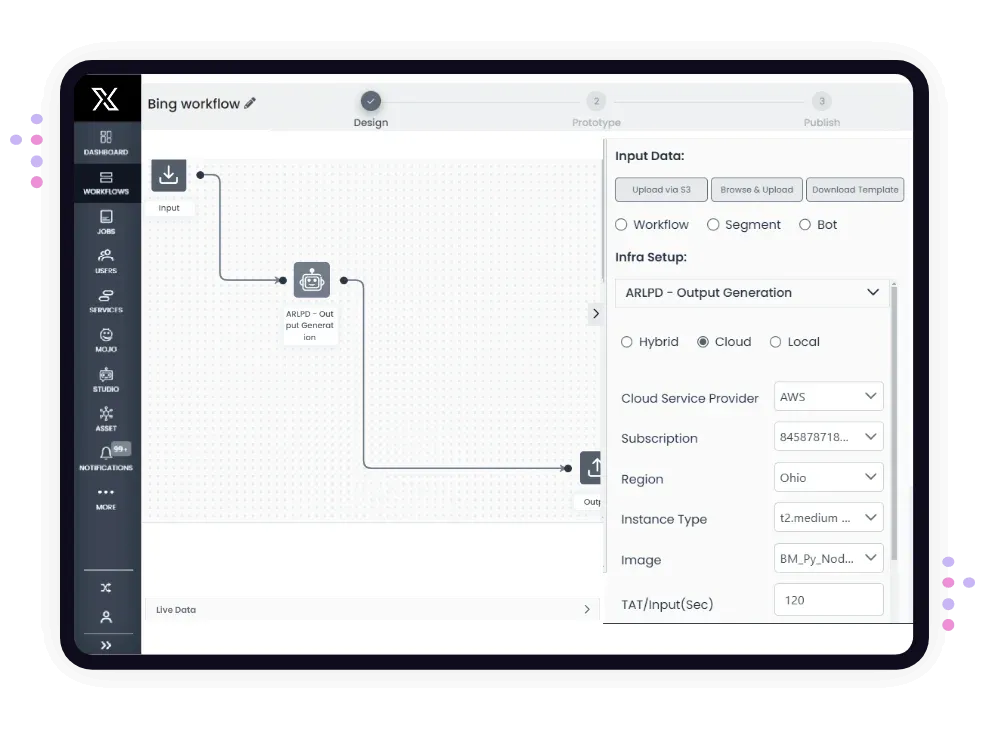This screenshot has width=989, height=730.
Task: Collapse the right panel with arrow
Action: click(x=595, y=314)
